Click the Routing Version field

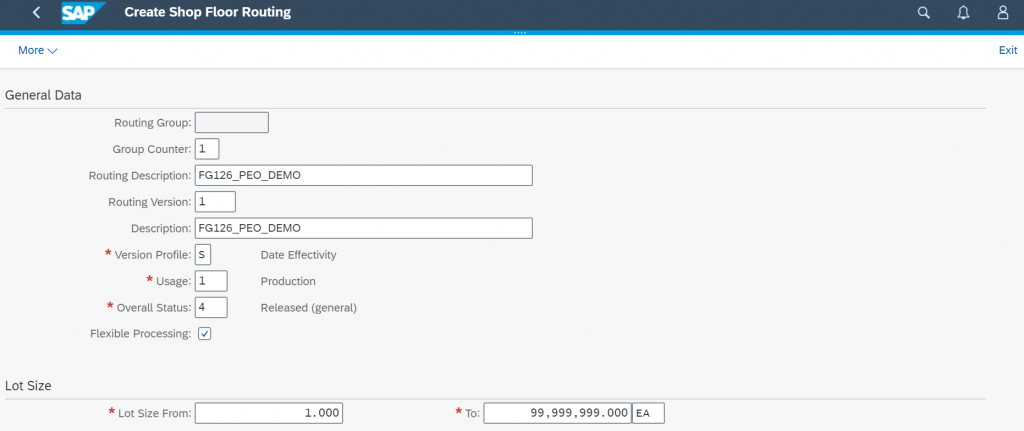pyautogui.click(x=216, y=202)
